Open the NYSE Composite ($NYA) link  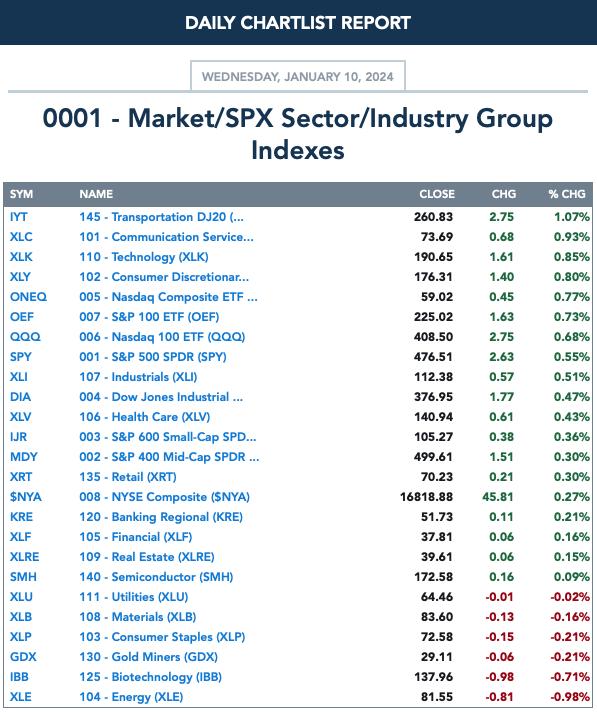[x=165, y=497]
